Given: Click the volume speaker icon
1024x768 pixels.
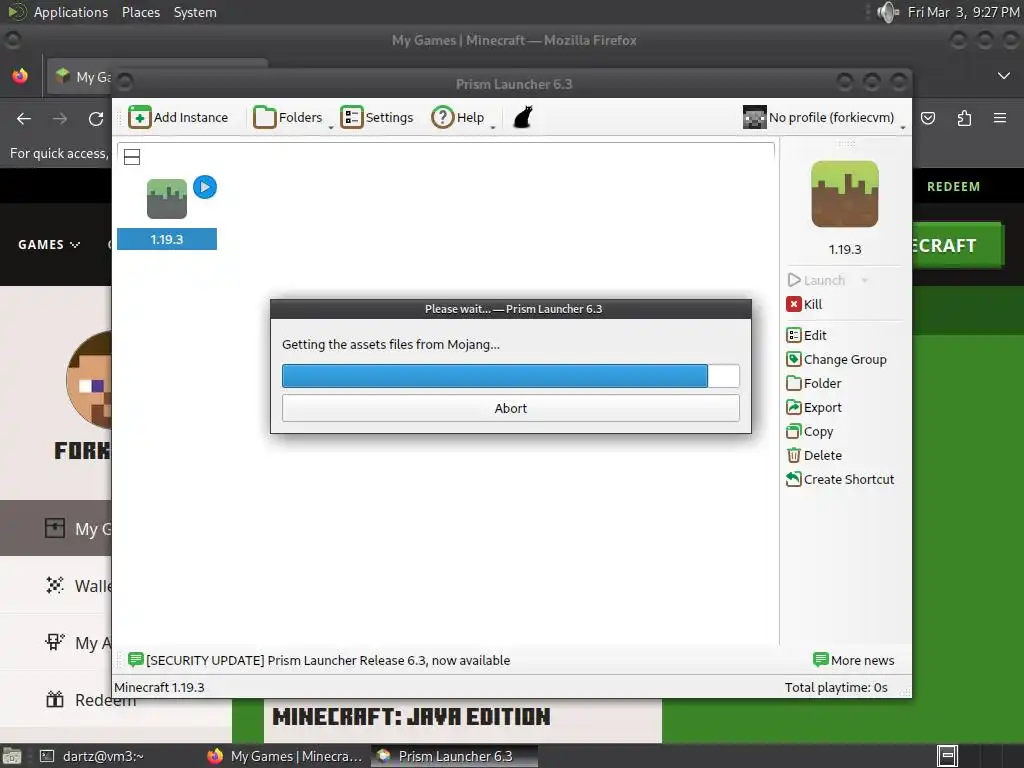Looking at the screenshot, I should [x=888, y=12].
